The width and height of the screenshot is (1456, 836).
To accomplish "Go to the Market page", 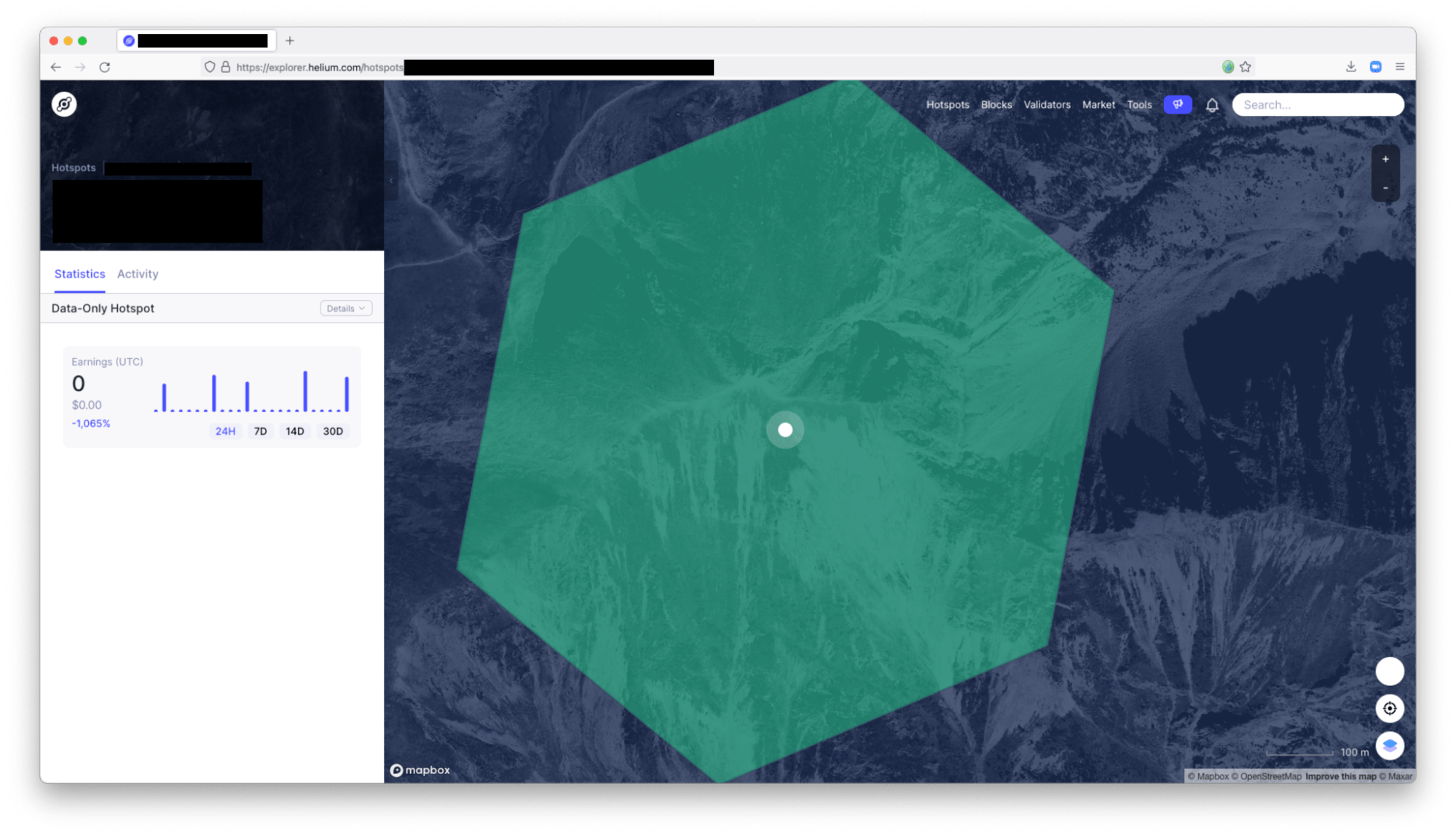I will click(x=1098, y=104).
